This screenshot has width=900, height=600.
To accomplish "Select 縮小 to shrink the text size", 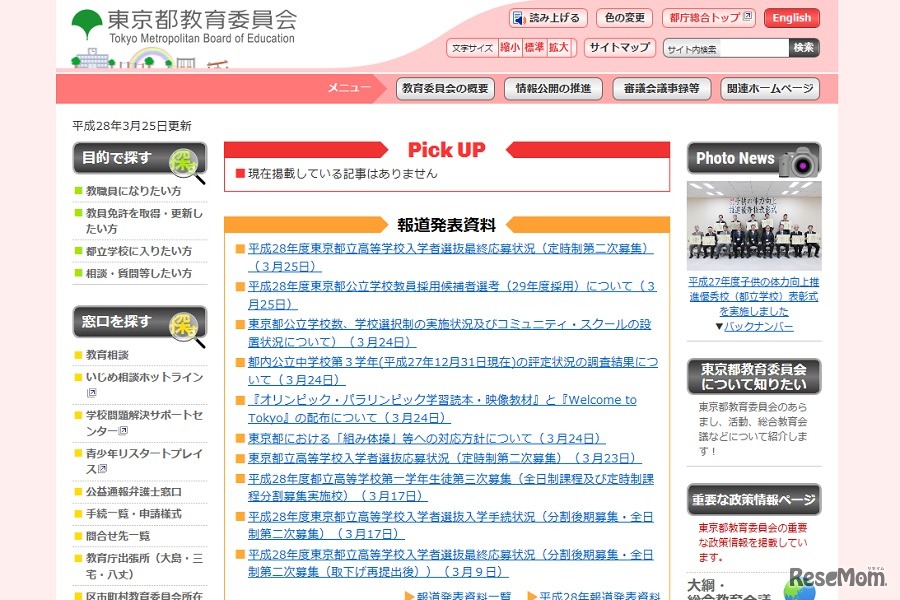I will coord(509,46).
